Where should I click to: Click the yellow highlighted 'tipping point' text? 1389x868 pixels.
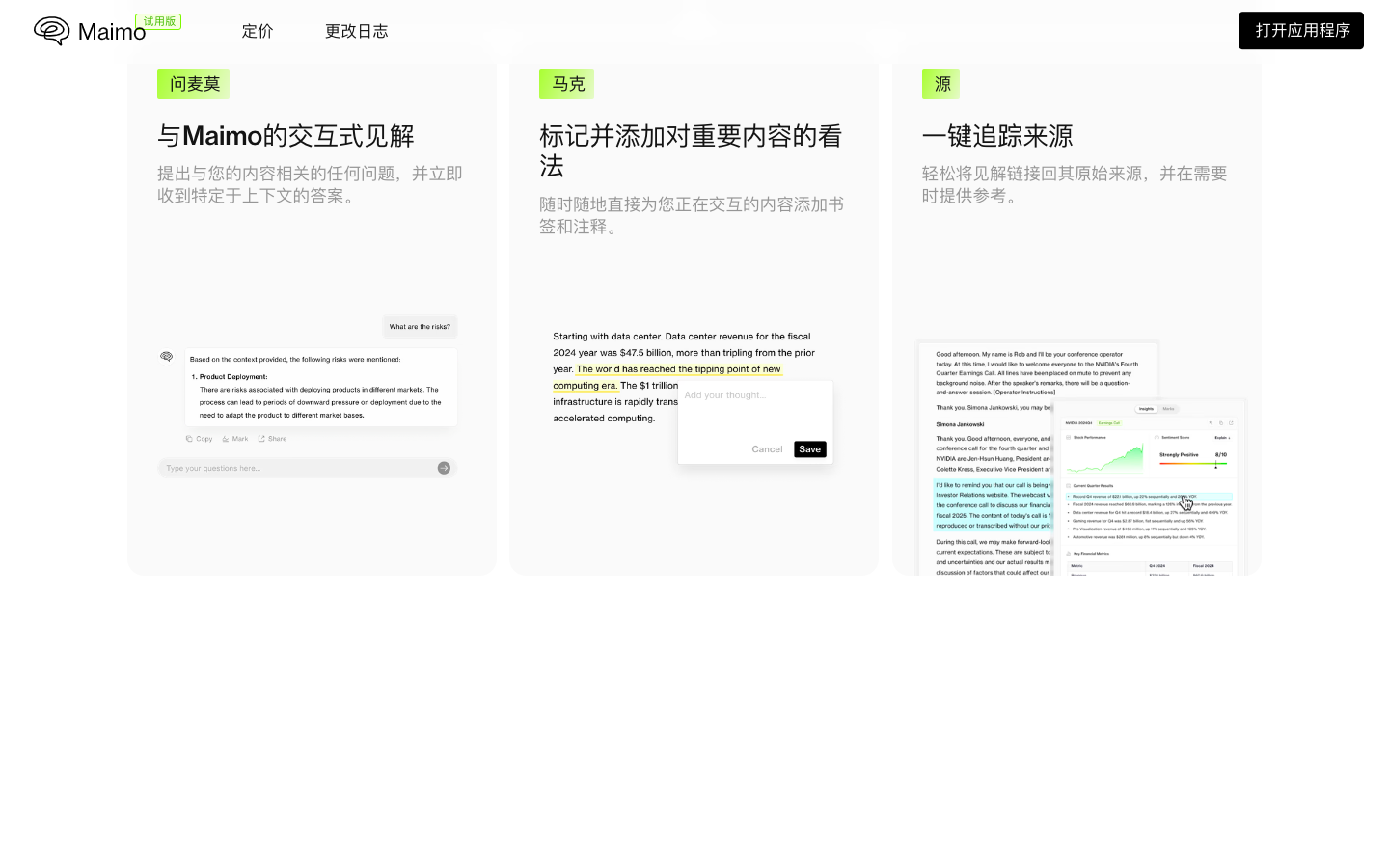click(x=678, y=369)
